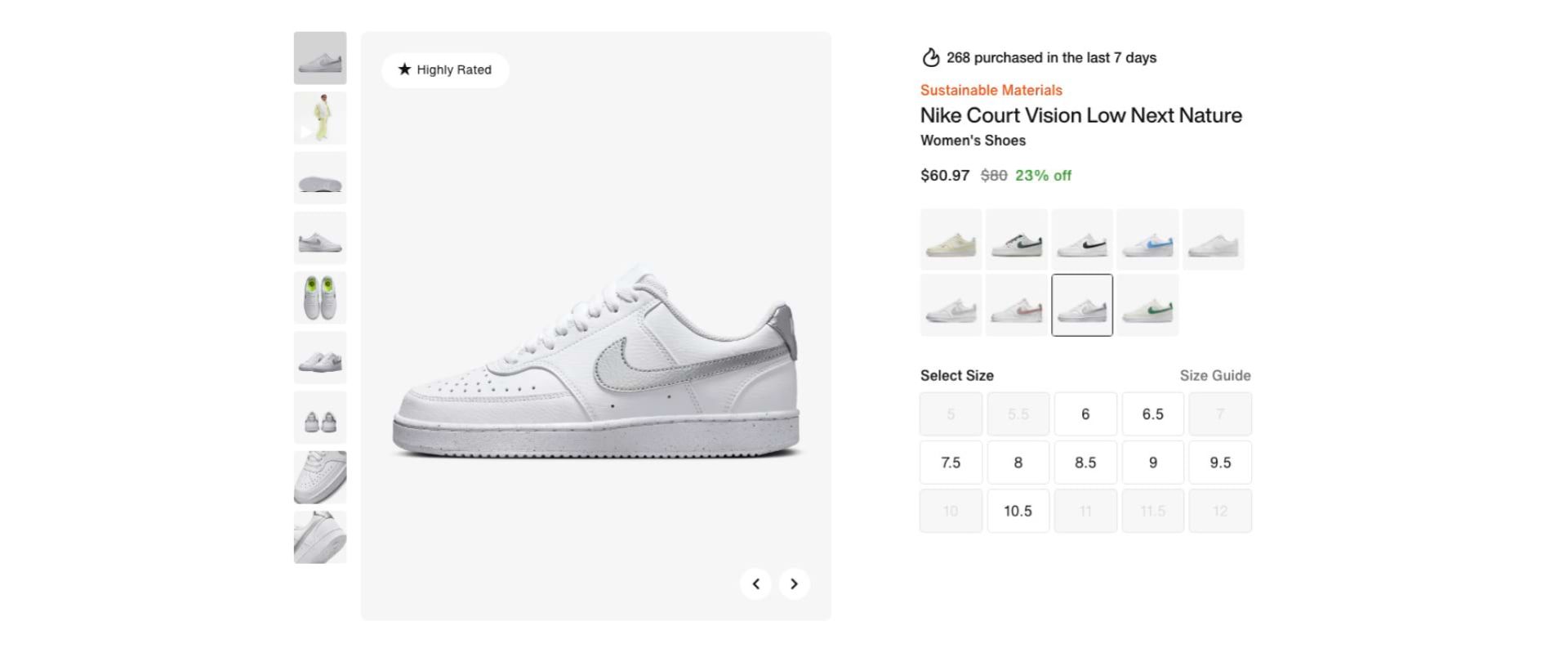Screen dimensions: 1568x653
Task: Click the previous image arrow
Action: pos(755,584)
